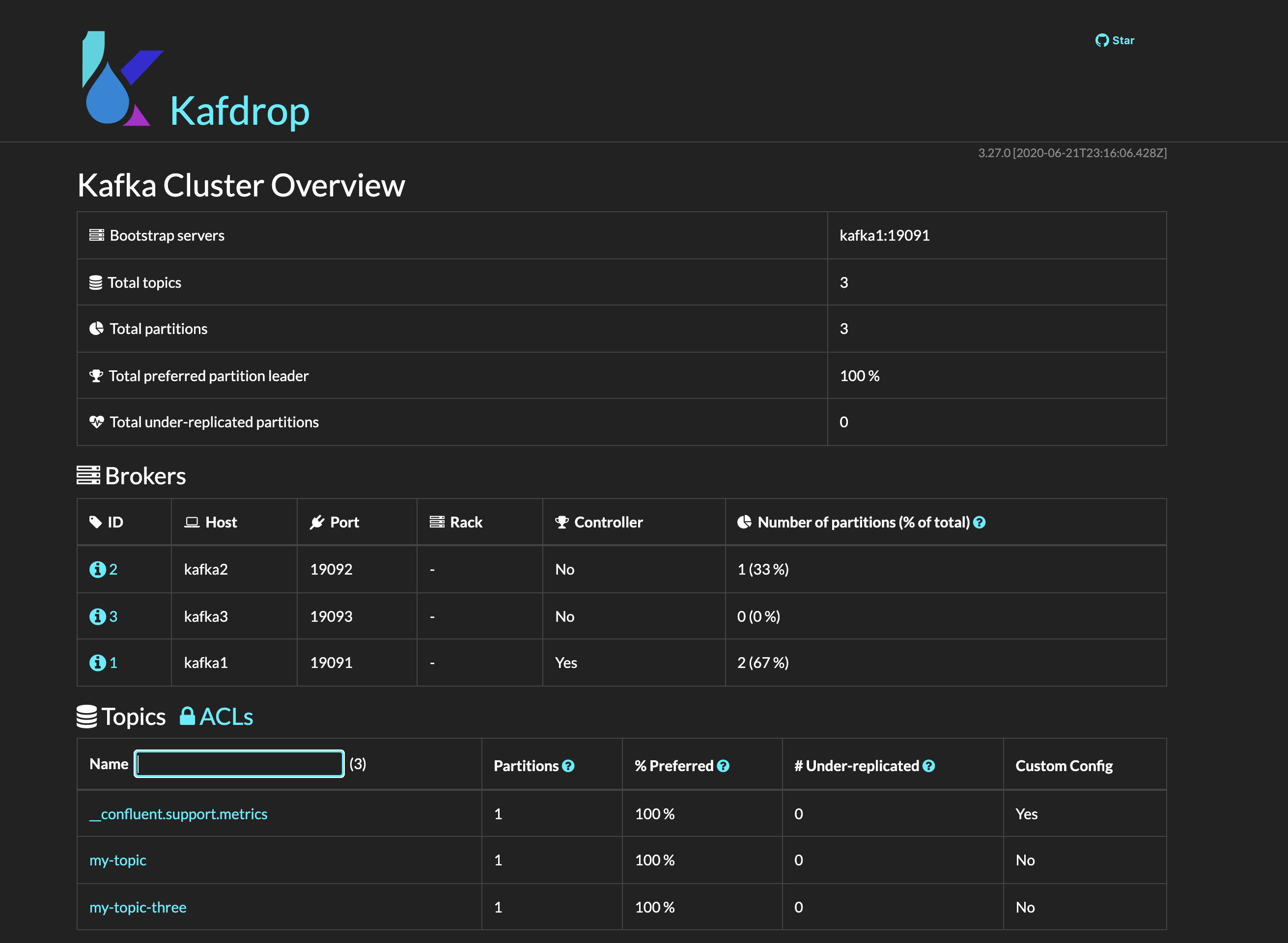Click the info icon for broker 3

97,616
